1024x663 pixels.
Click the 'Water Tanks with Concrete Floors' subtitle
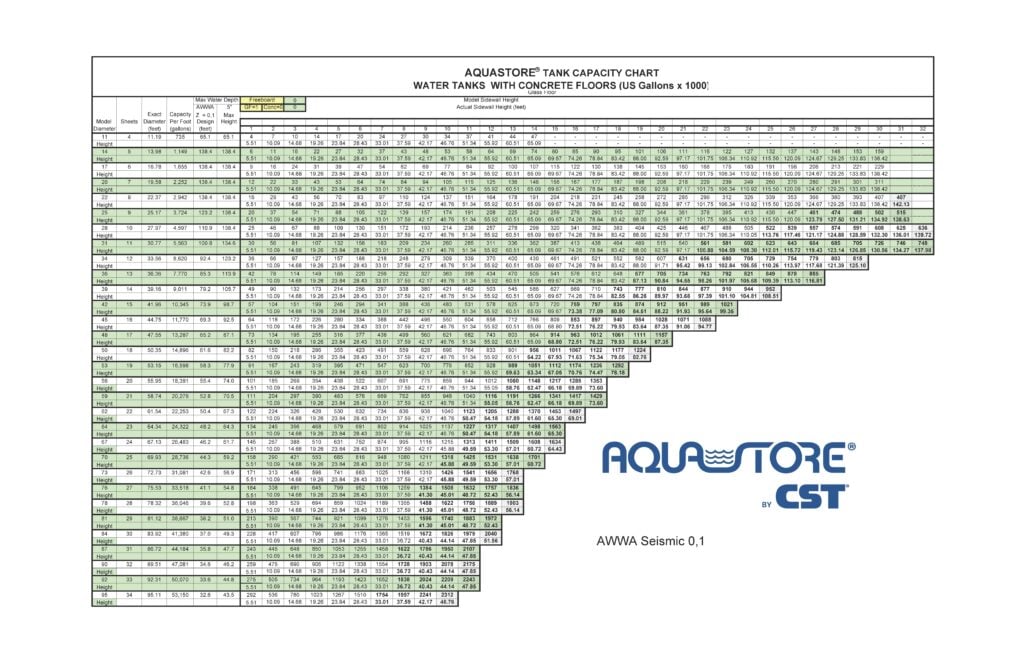point(561,86)
